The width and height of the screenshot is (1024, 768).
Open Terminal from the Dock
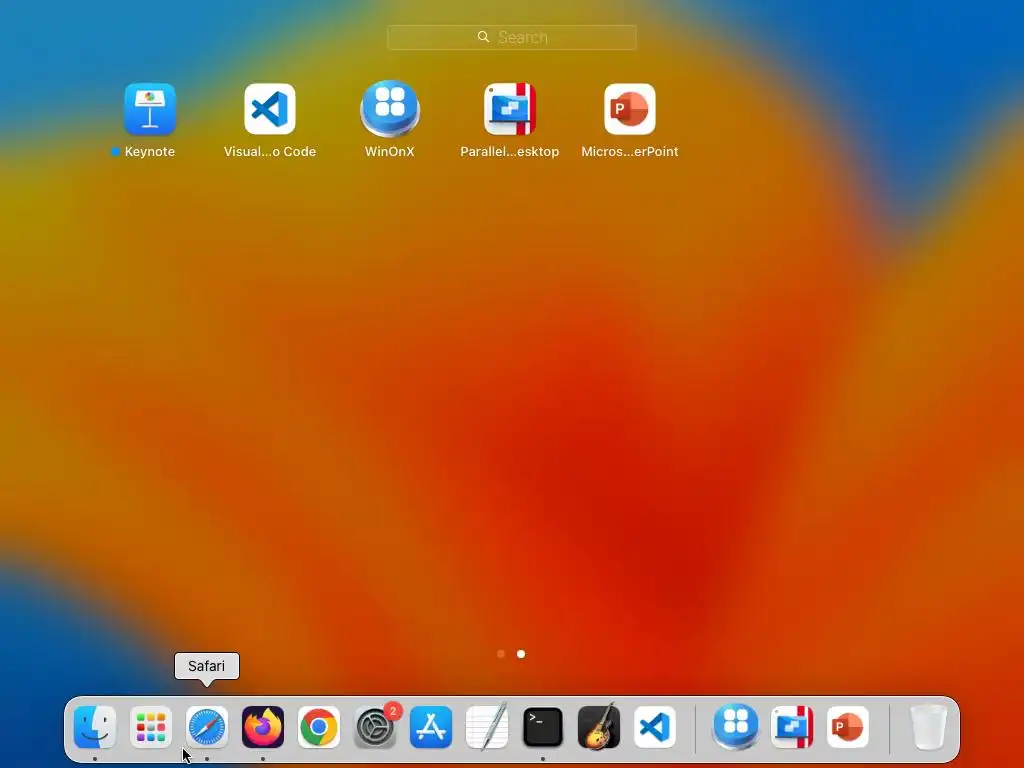543,727
